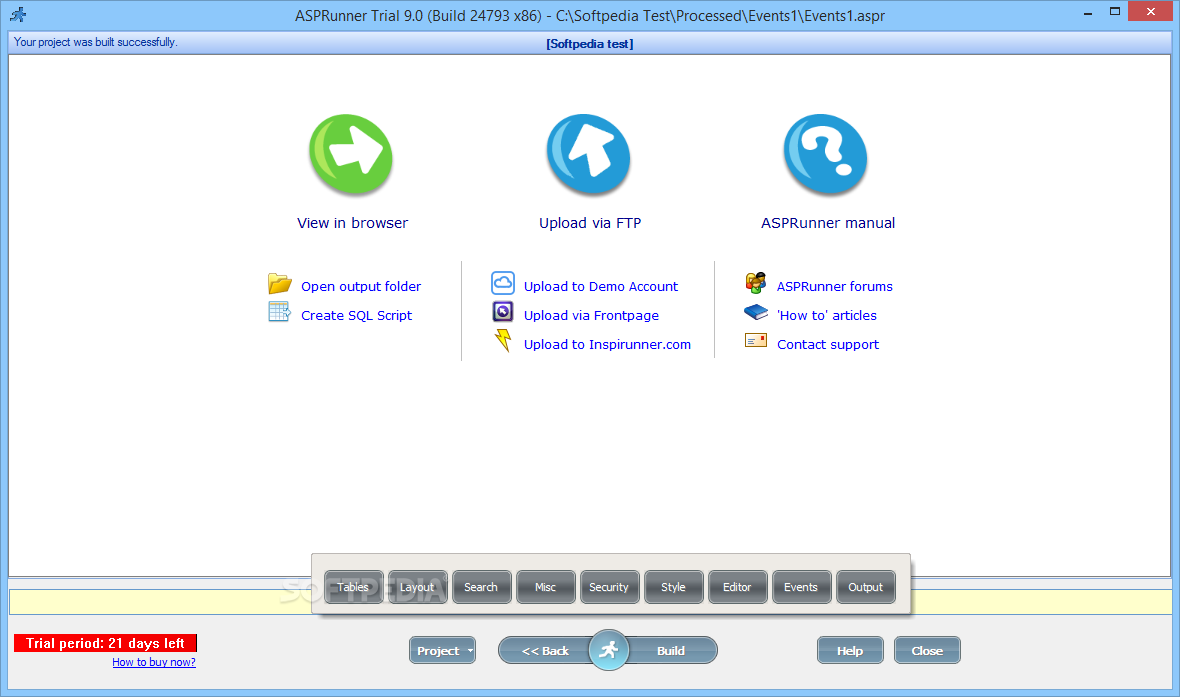Screen dimensions: 1180x697
Task: Click the << Back button
Action: tap(545, 650)
